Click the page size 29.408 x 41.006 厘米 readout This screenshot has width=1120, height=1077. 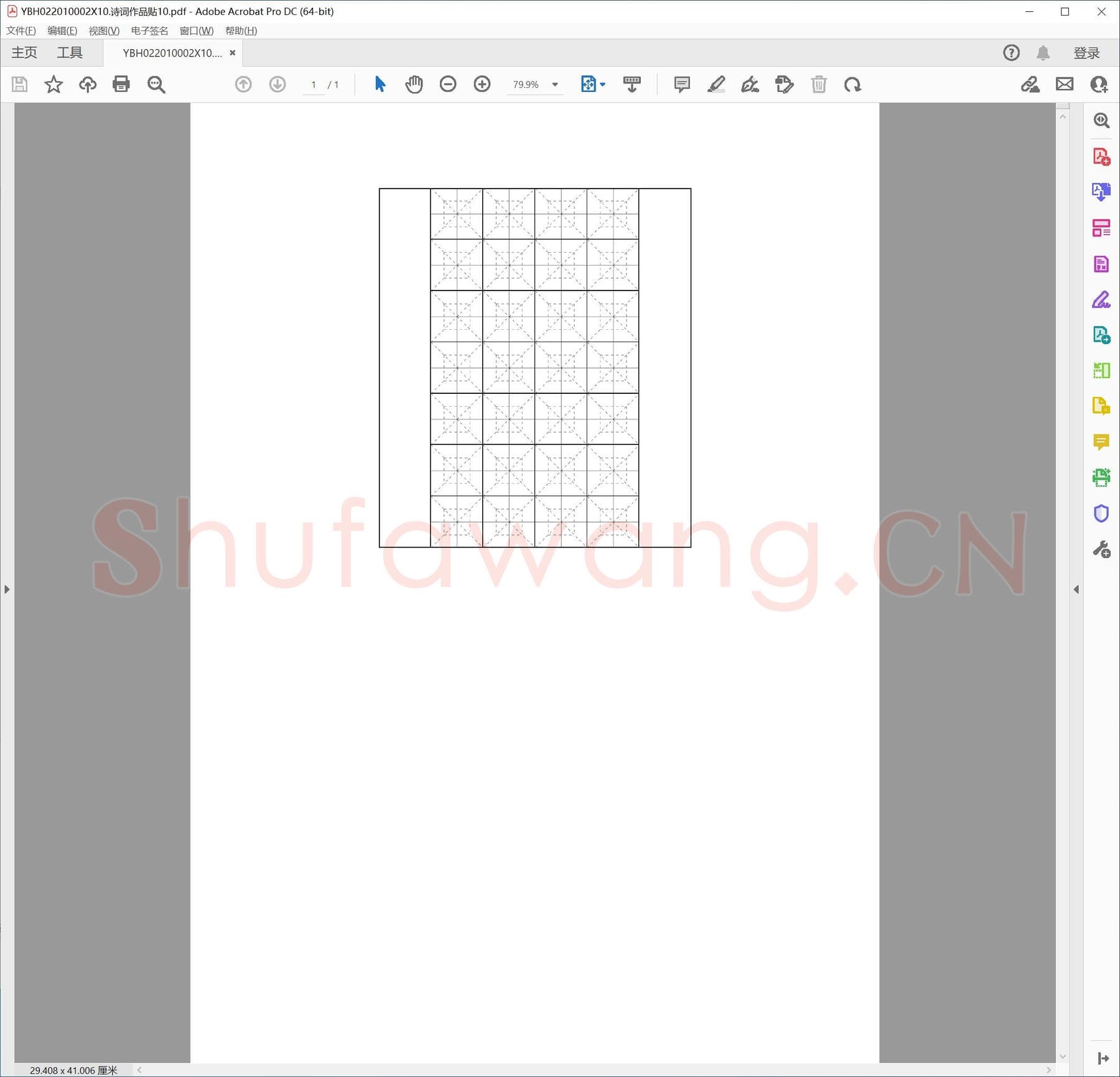point(73,1070)
